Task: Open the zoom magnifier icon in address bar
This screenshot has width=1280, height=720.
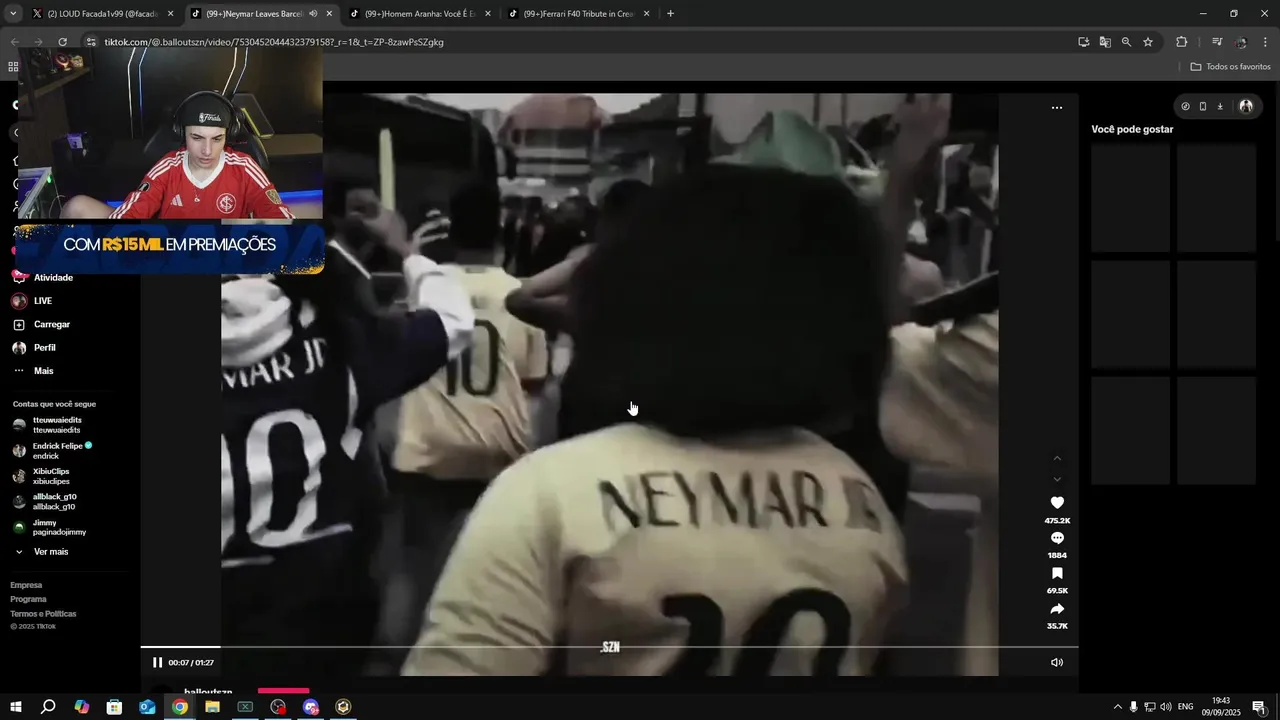Action: [x=1126, y=42]
